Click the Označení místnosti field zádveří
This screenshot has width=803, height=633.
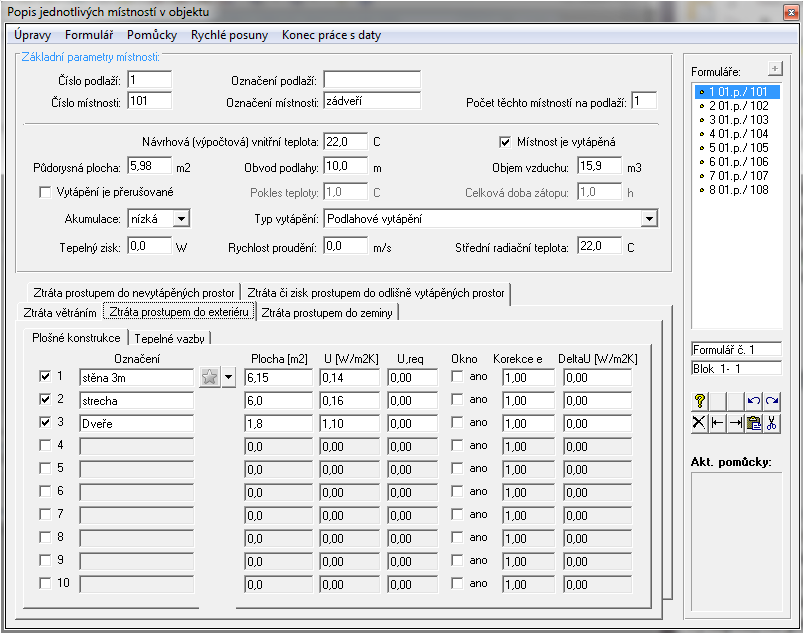click(372, 101)
